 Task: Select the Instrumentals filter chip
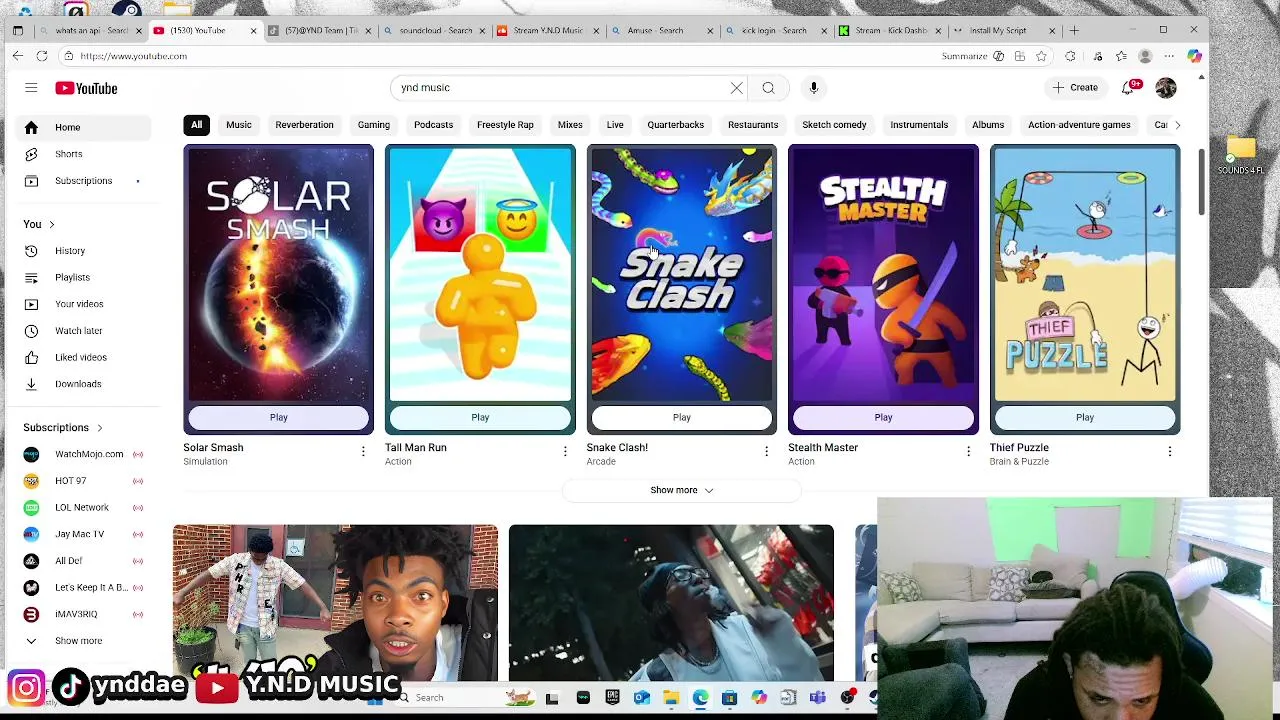click(x=919, y=125)
